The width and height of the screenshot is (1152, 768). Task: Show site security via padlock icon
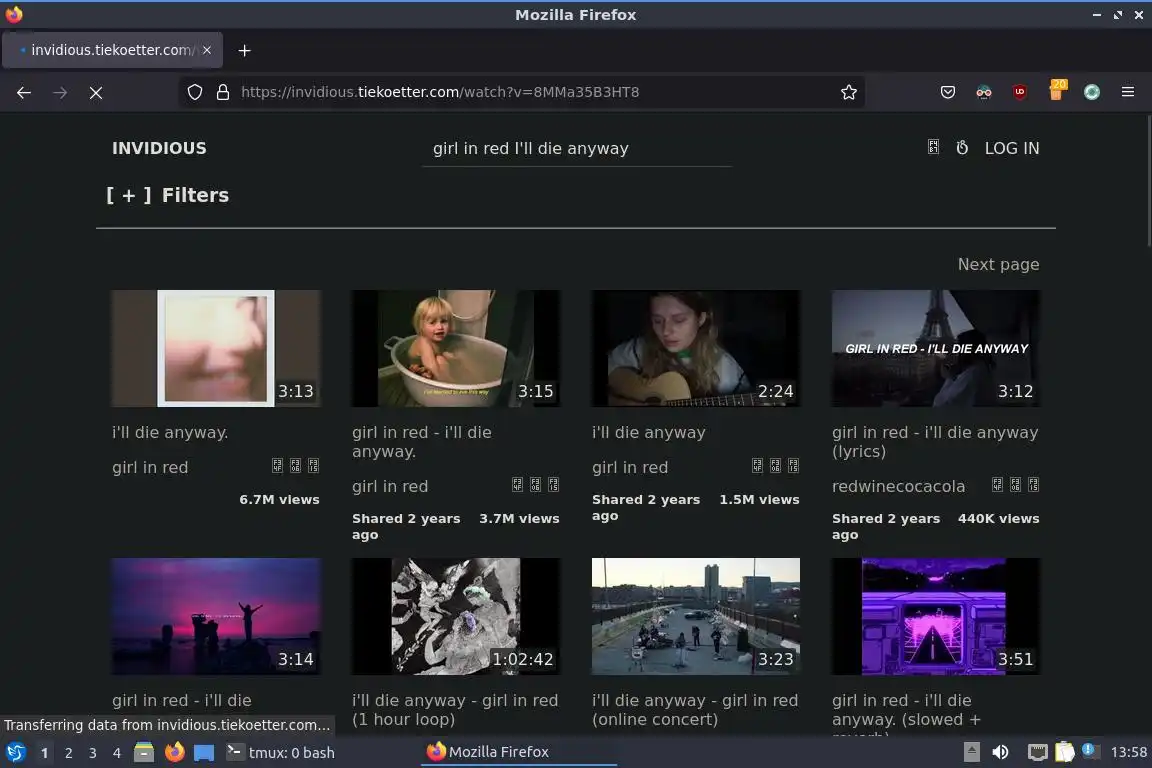pyautogui.click(x=223, y=92)
